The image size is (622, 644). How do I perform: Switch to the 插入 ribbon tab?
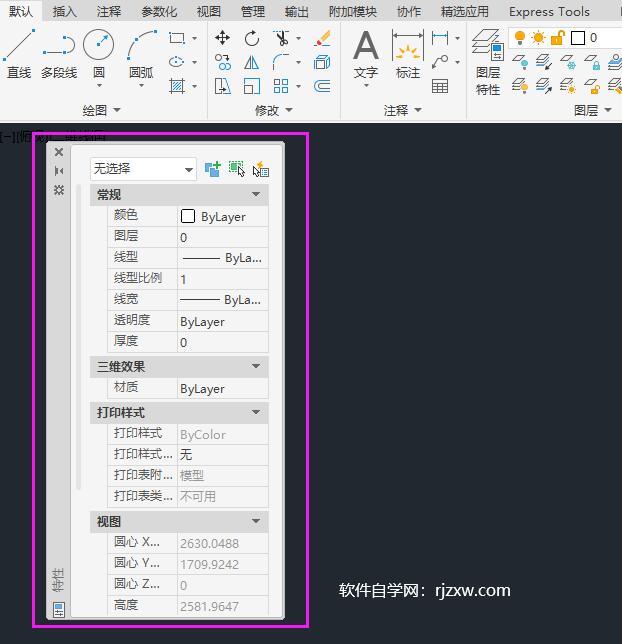[65, 12]
